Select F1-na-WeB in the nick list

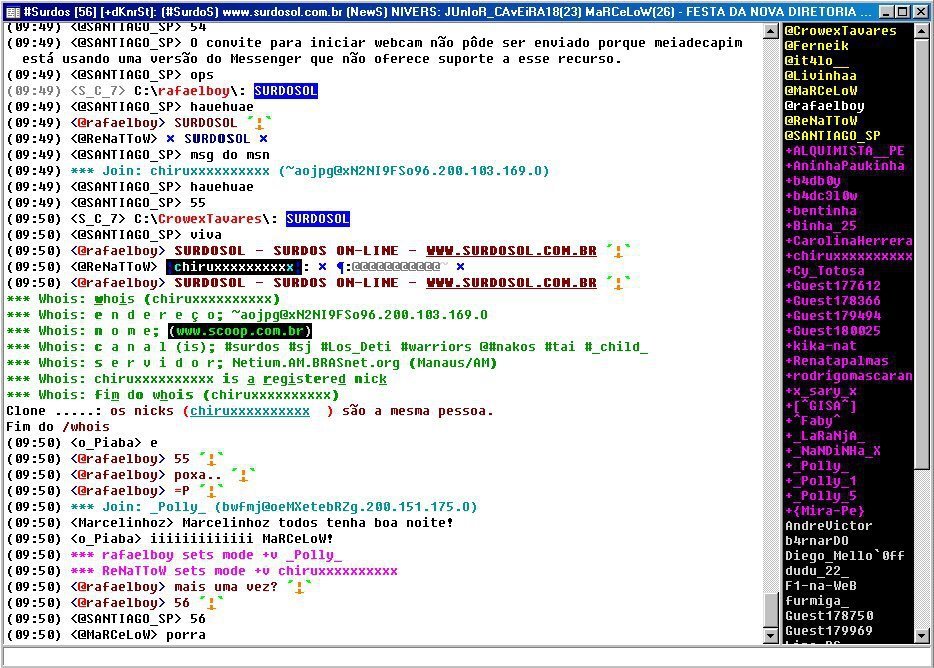pyautogui.click(x=820, y=586)
